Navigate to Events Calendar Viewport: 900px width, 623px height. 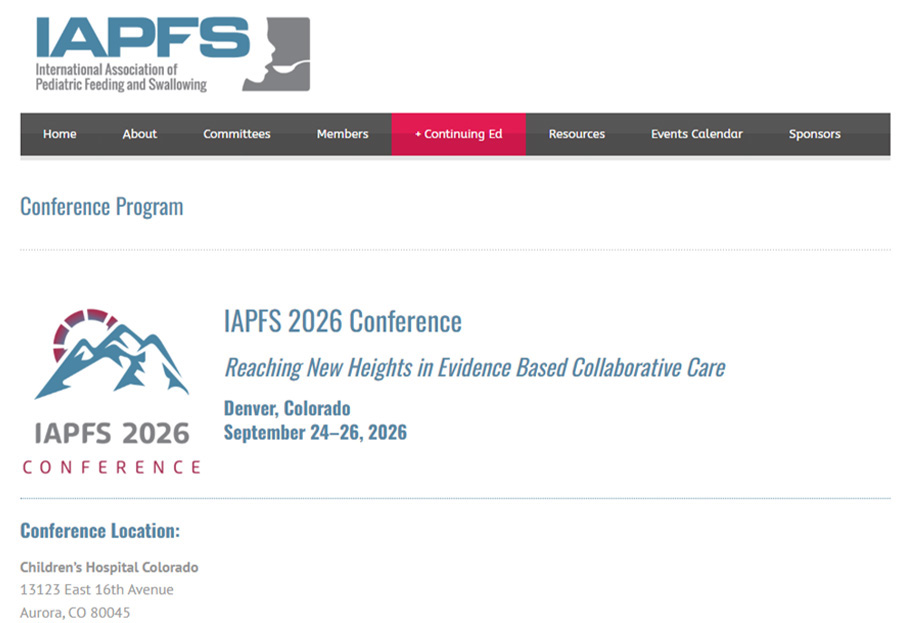pyautogui.click(x=697, y=134)
